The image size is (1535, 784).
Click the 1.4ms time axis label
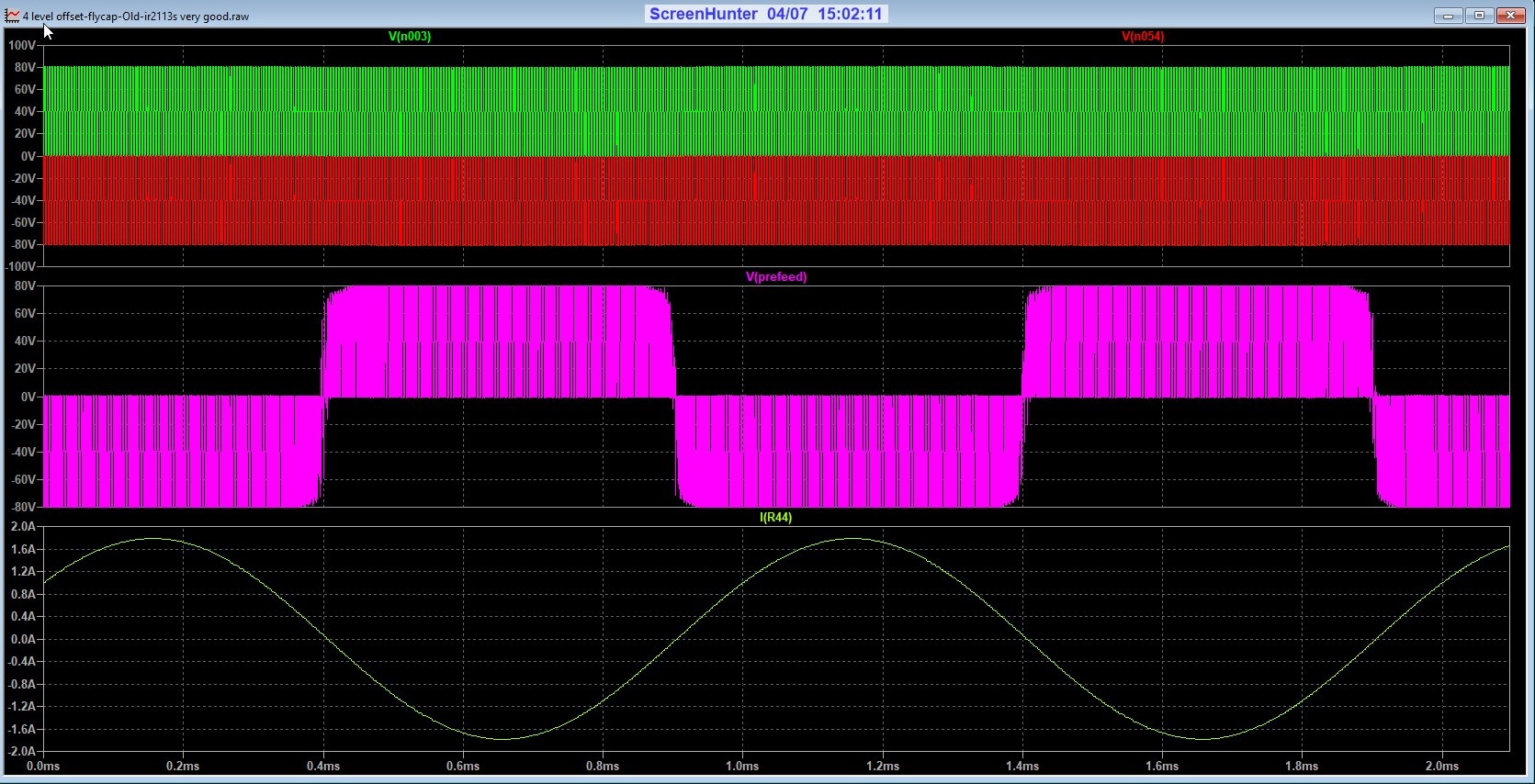pos(1022,766)
